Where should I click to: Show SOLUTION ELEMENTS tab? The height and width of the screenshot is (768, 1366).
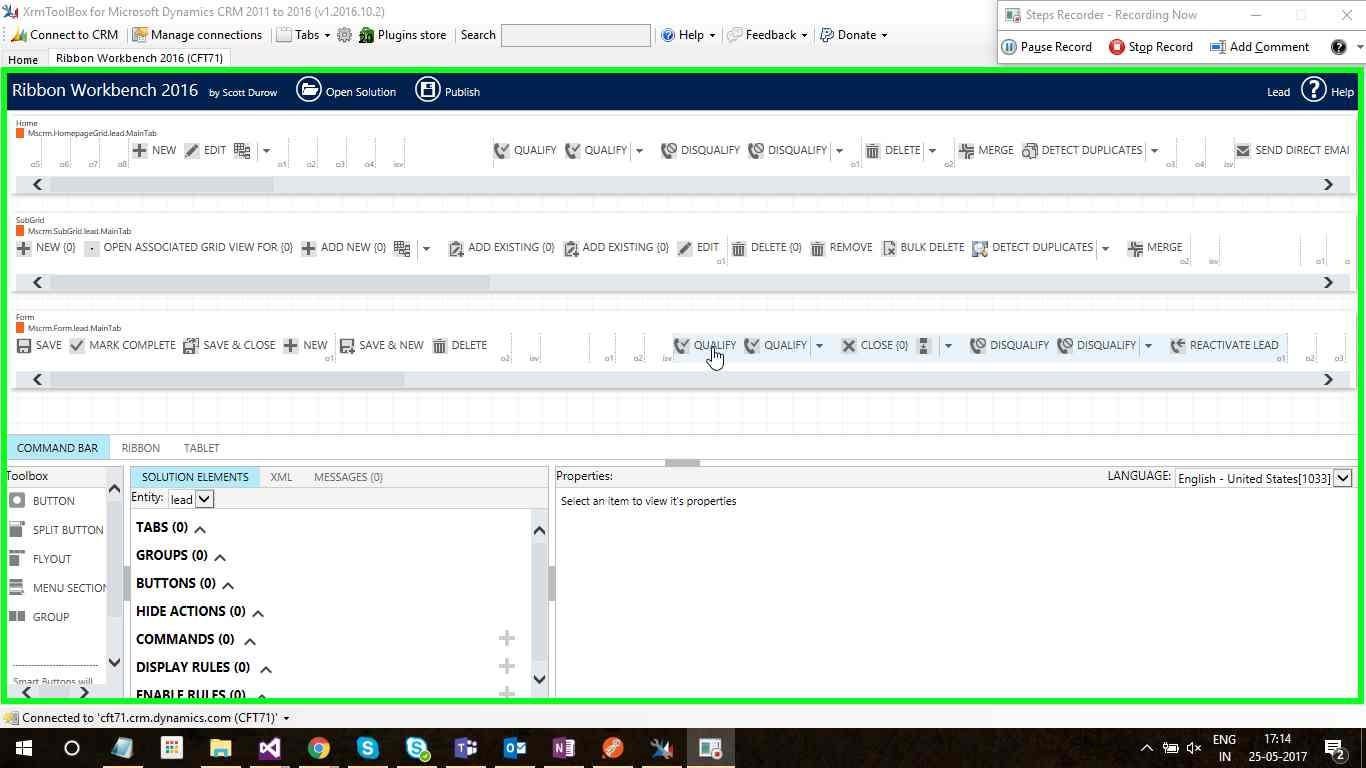[x=195, y=477]
